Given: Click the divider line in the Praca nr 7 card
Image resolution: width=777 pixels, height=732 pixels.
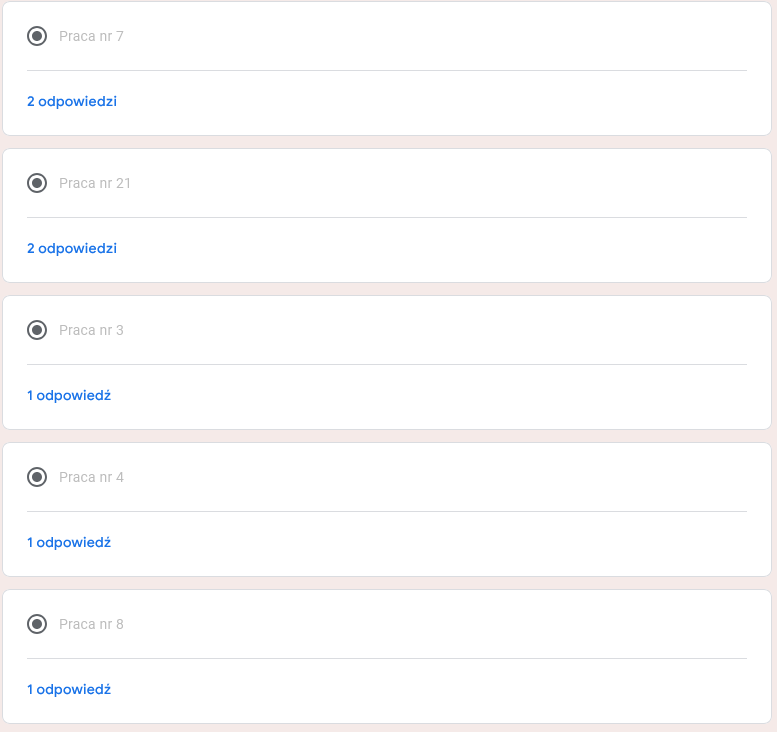Looking at the screenshot, I should 387,70.
